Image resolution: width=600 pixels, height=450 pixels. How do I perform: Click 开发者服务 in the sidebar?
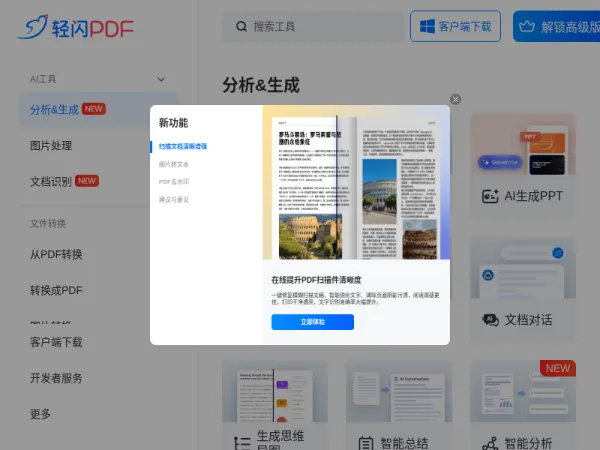(x=56, y=378)
